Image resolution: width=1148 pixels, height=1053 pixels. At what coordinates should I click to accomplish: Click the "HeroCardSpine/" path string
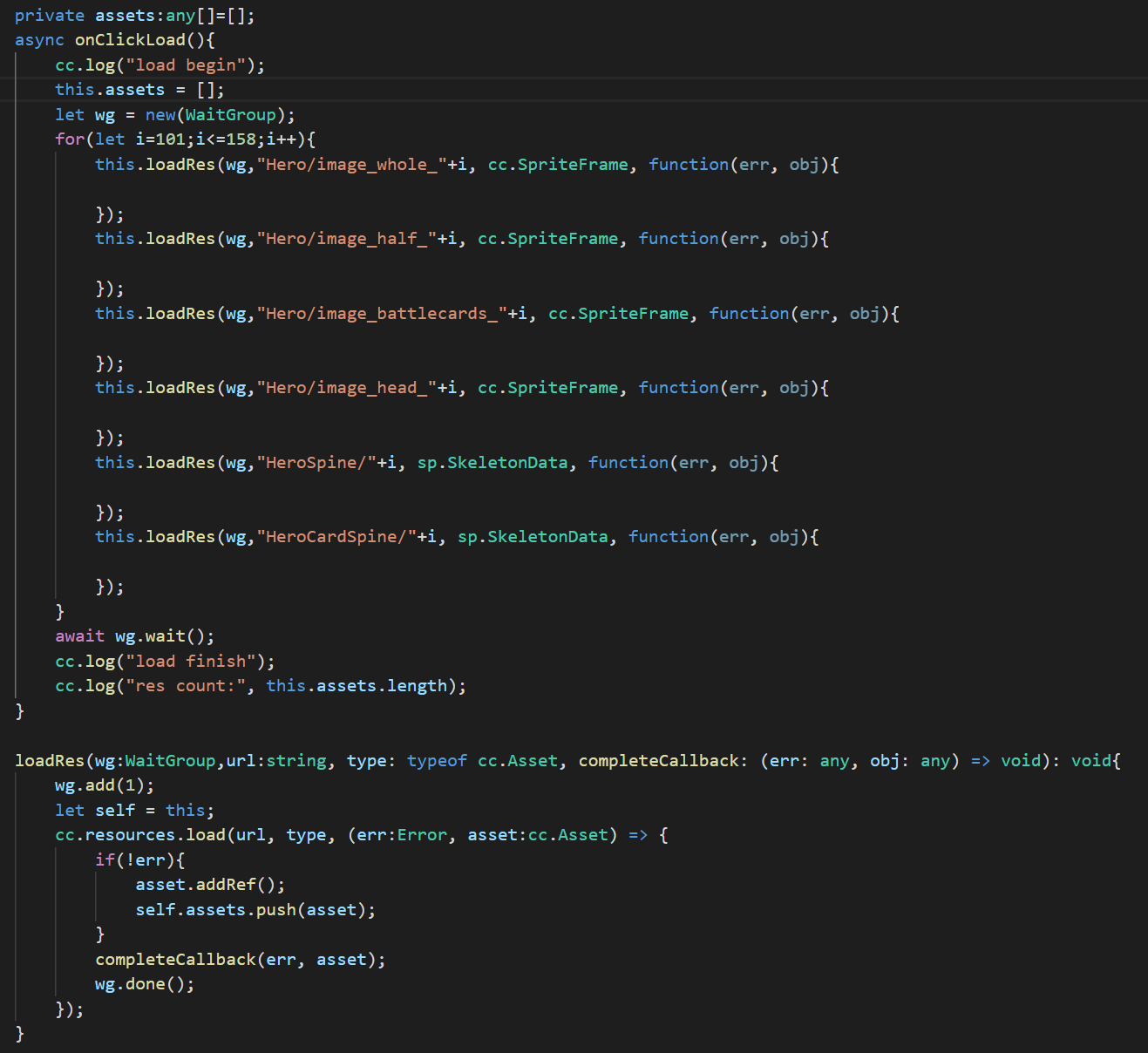pos(336,537)
